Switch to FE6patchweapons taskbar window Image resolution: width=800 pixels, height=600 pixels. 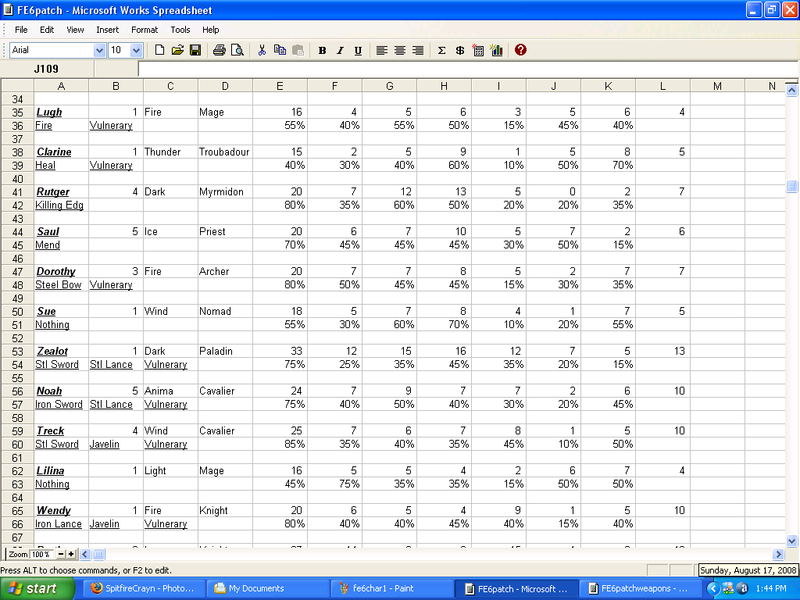[640, 588]
